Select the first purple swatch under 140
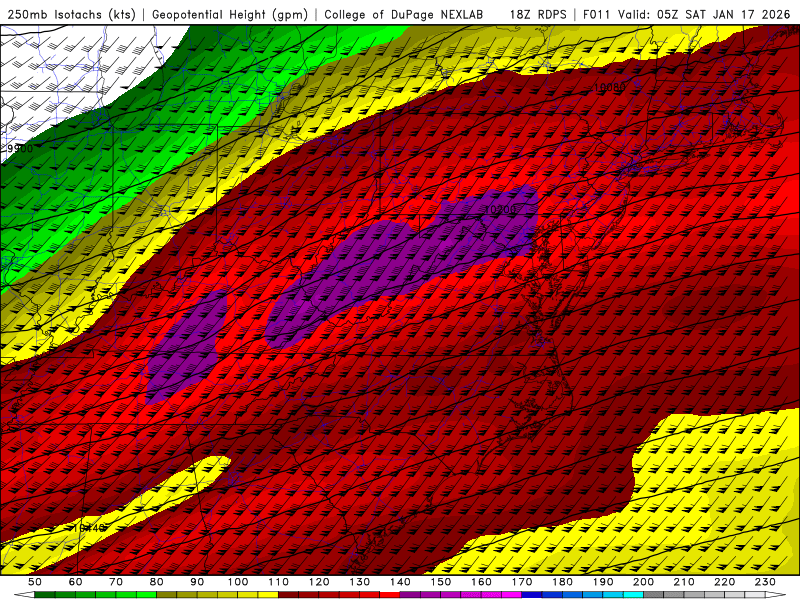The image size is (800, 600). (410, 595)
